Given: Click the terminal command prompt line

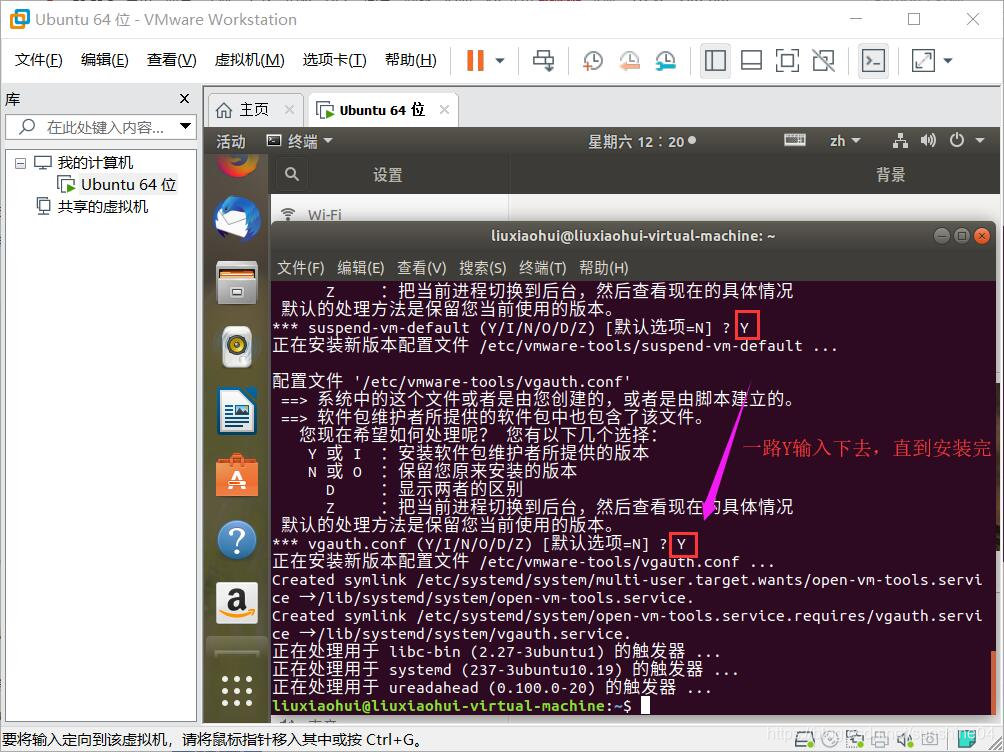Looking at the screenshot, I should [461, 705].
